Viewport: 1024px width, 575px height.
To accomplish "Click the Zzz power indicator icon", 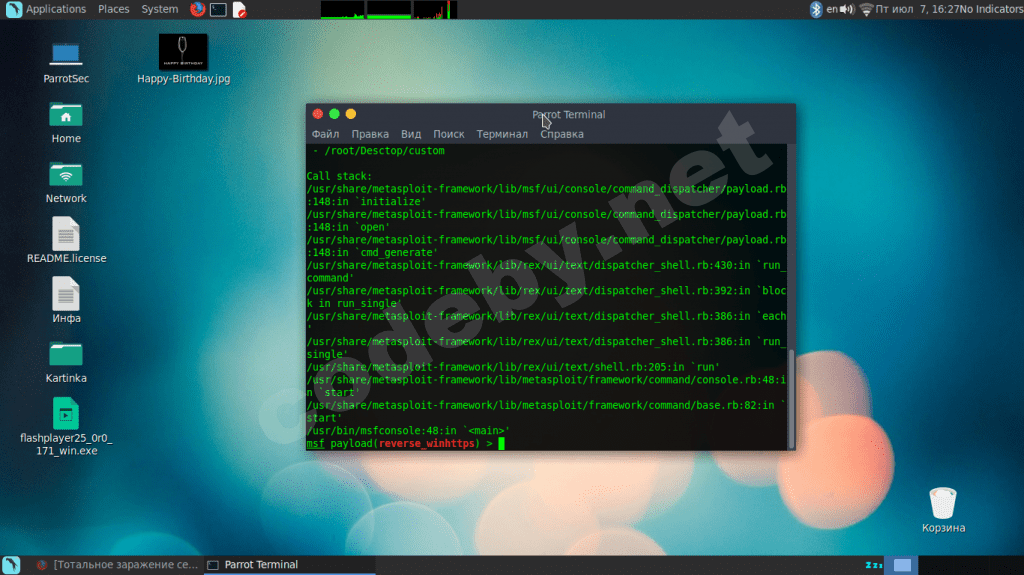I will pos(874,565).
